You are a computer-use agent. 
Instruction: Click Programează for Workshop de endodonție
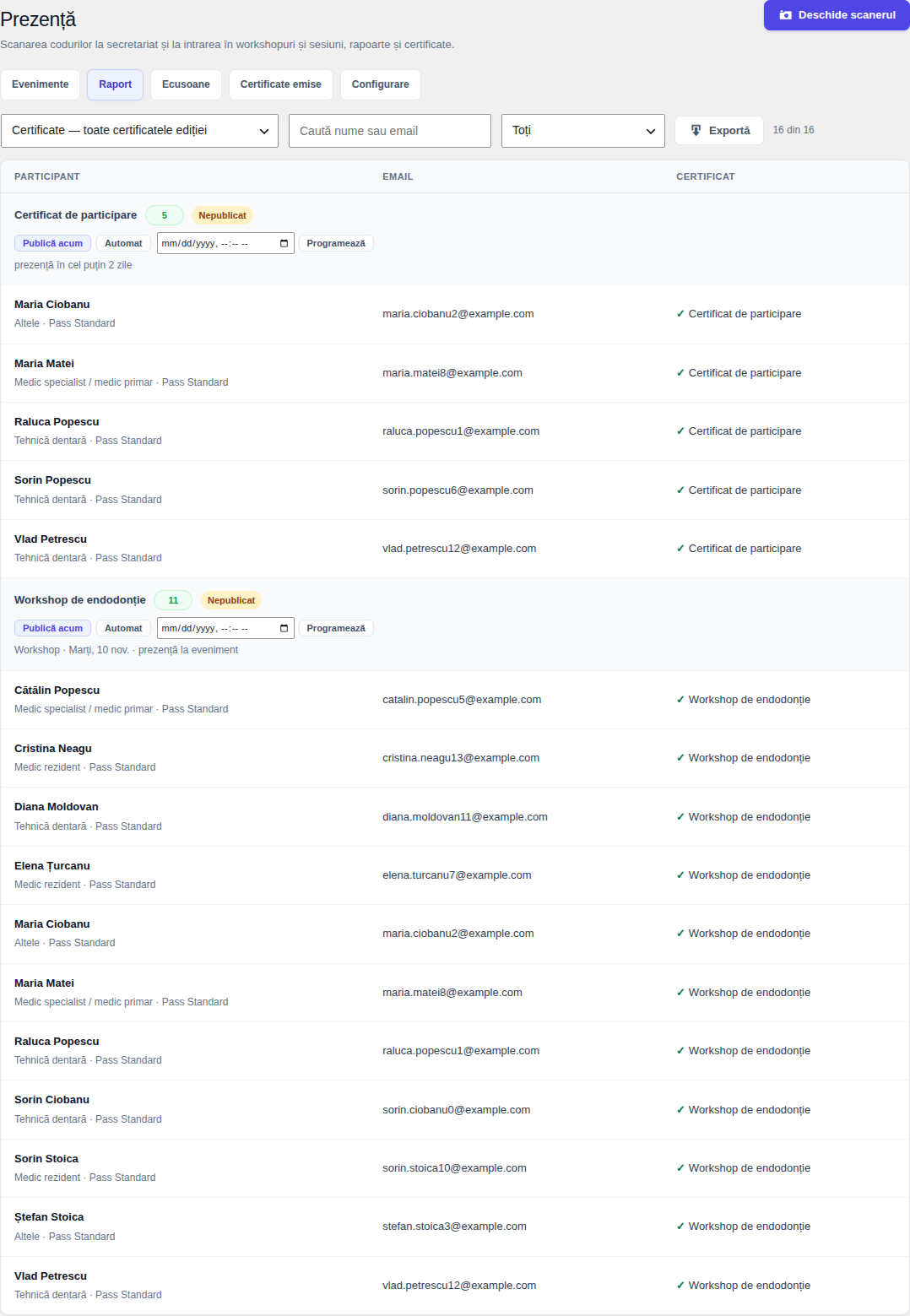(336, 628)
